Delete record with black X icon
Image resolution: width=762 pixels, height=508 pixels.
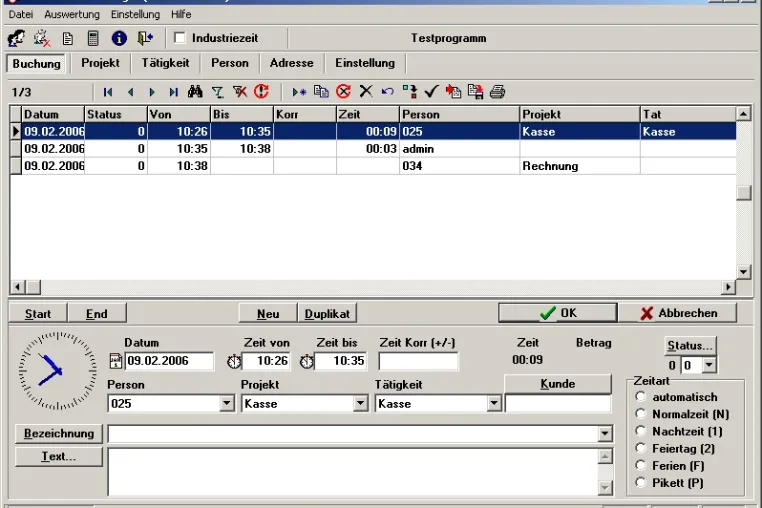366,91
